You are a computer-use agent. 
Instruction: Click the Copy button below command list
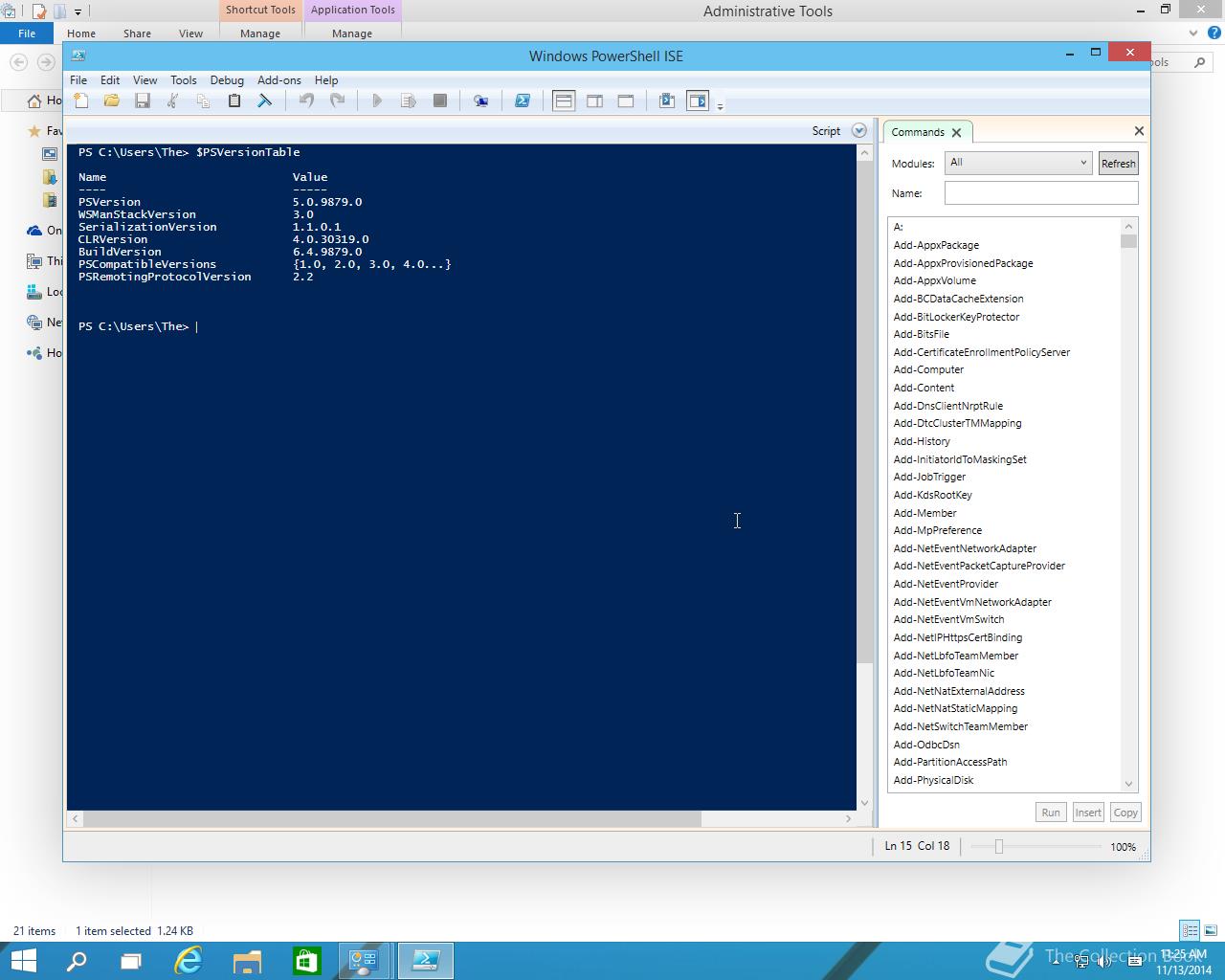(1125, 813)
